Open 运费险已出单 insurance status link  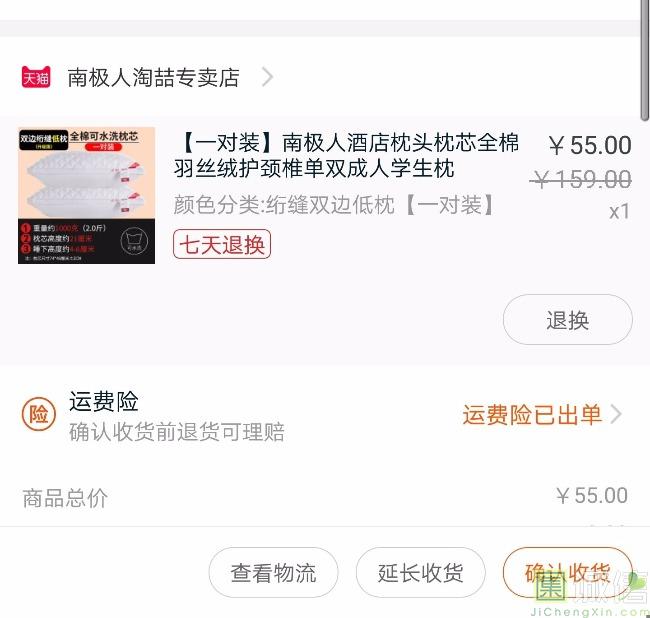[532, 414]
